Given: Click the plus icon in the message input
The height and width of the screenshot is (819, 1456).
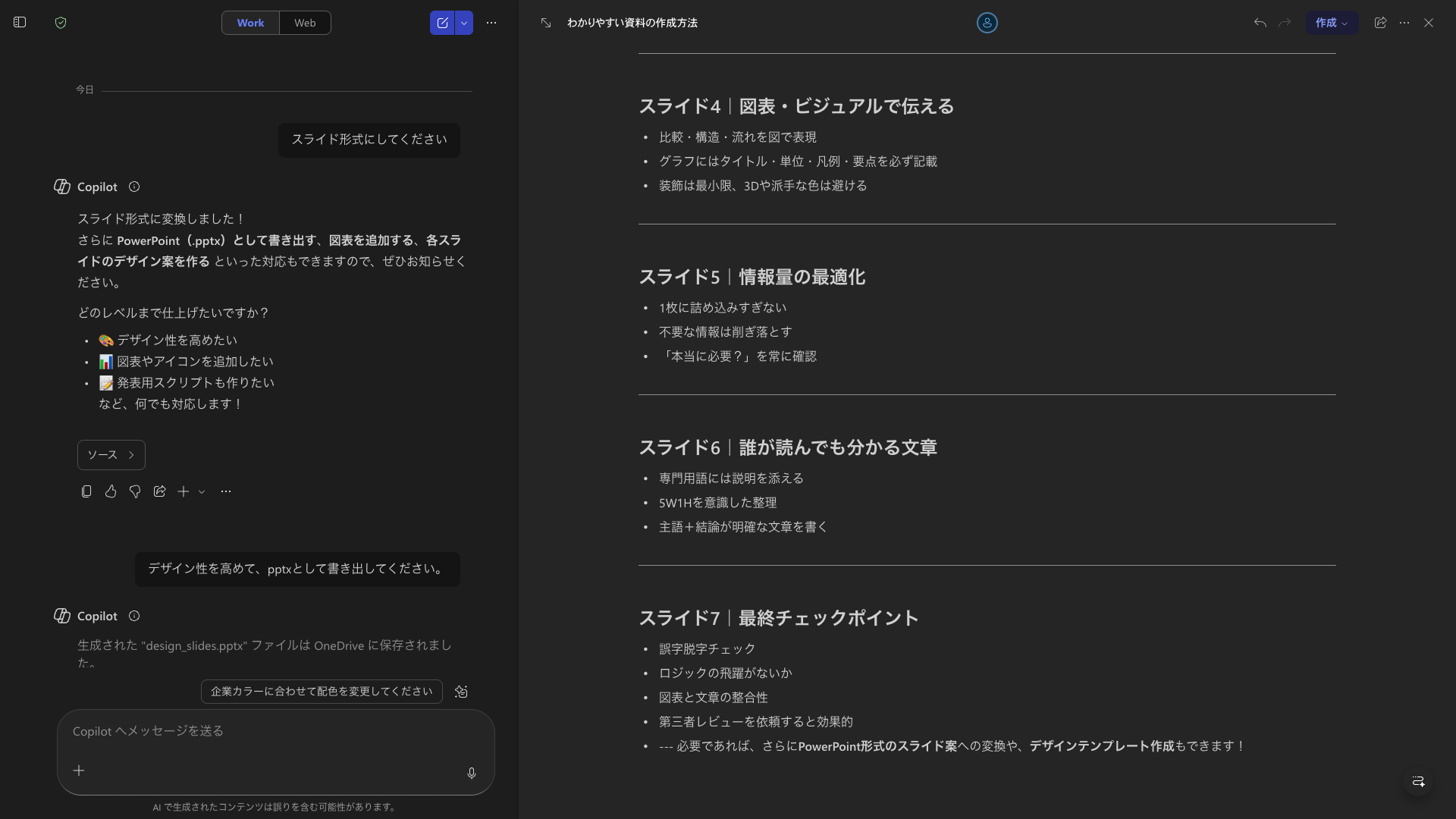Looking at the screenshot, I should (x=78, y=770).
